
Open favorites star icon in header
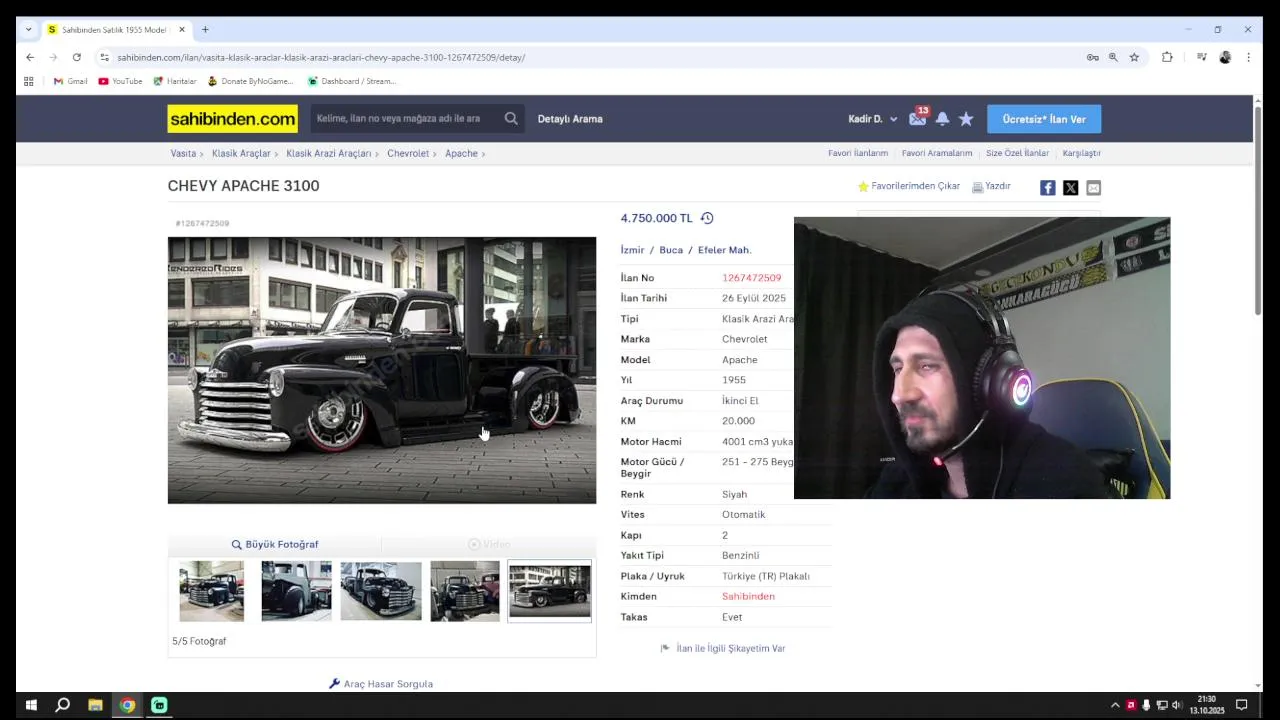tap(966, 119)
